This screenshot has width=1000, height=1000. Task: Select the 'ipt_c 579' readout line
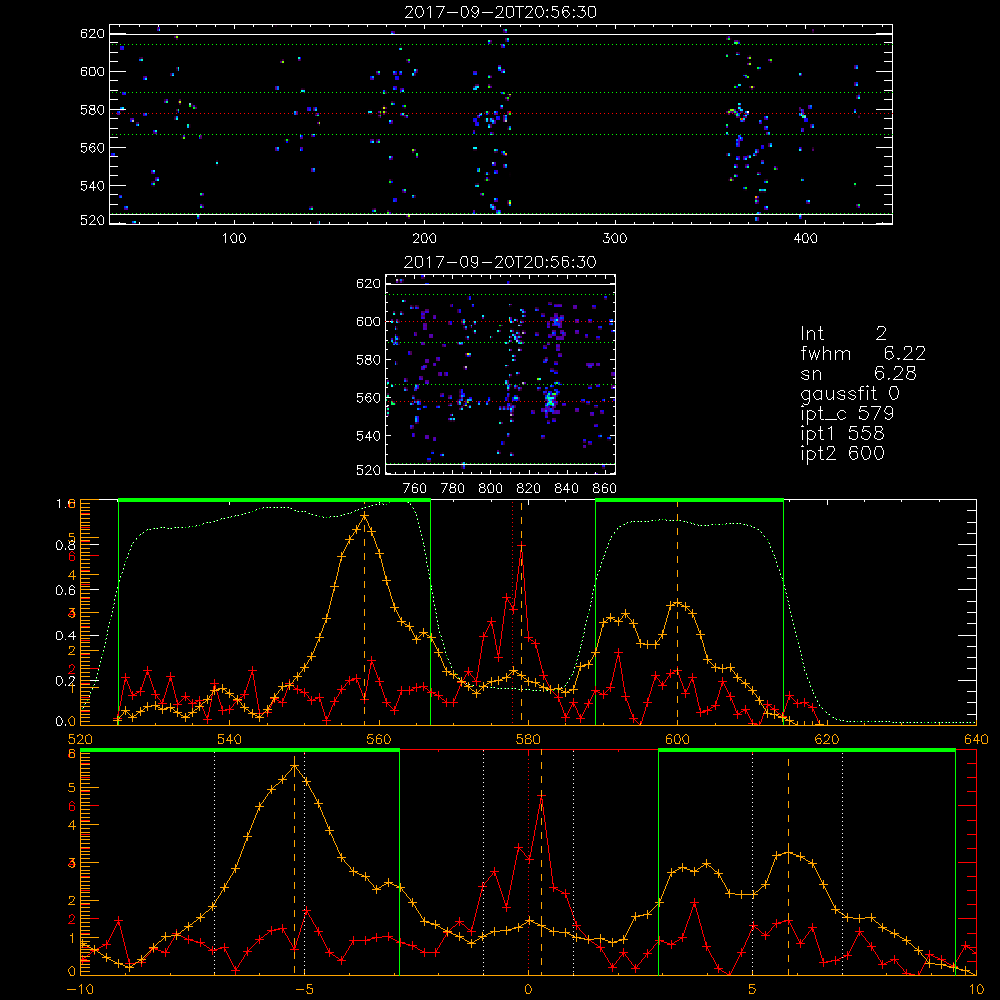847,414
